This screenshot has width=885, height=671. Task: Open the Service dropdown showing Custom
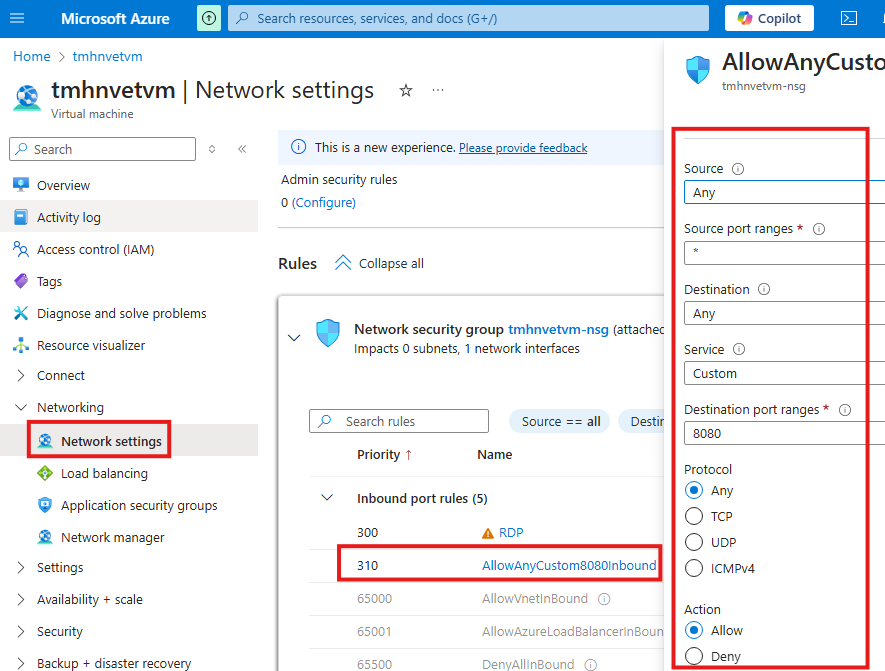(x=784, y=373)
